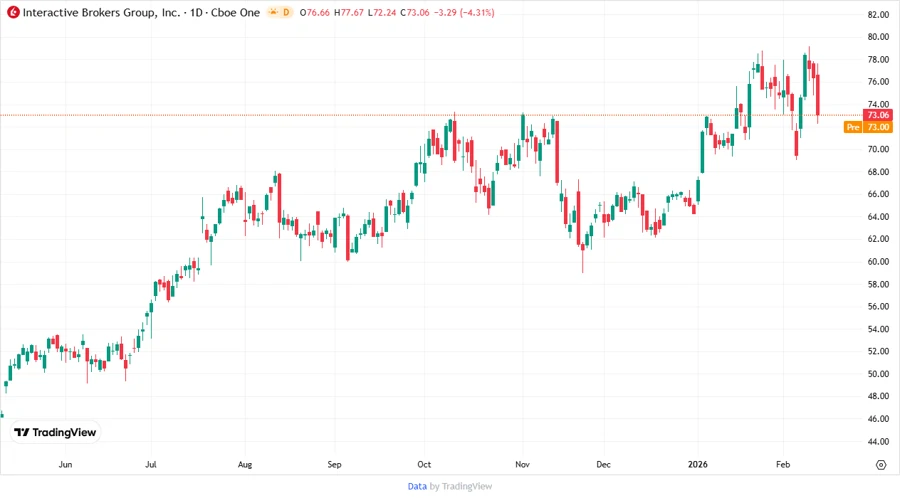This screenshot has width=900, height=498.
Task: Open the Data link below the chart
Action: click(x=417, y=487)
